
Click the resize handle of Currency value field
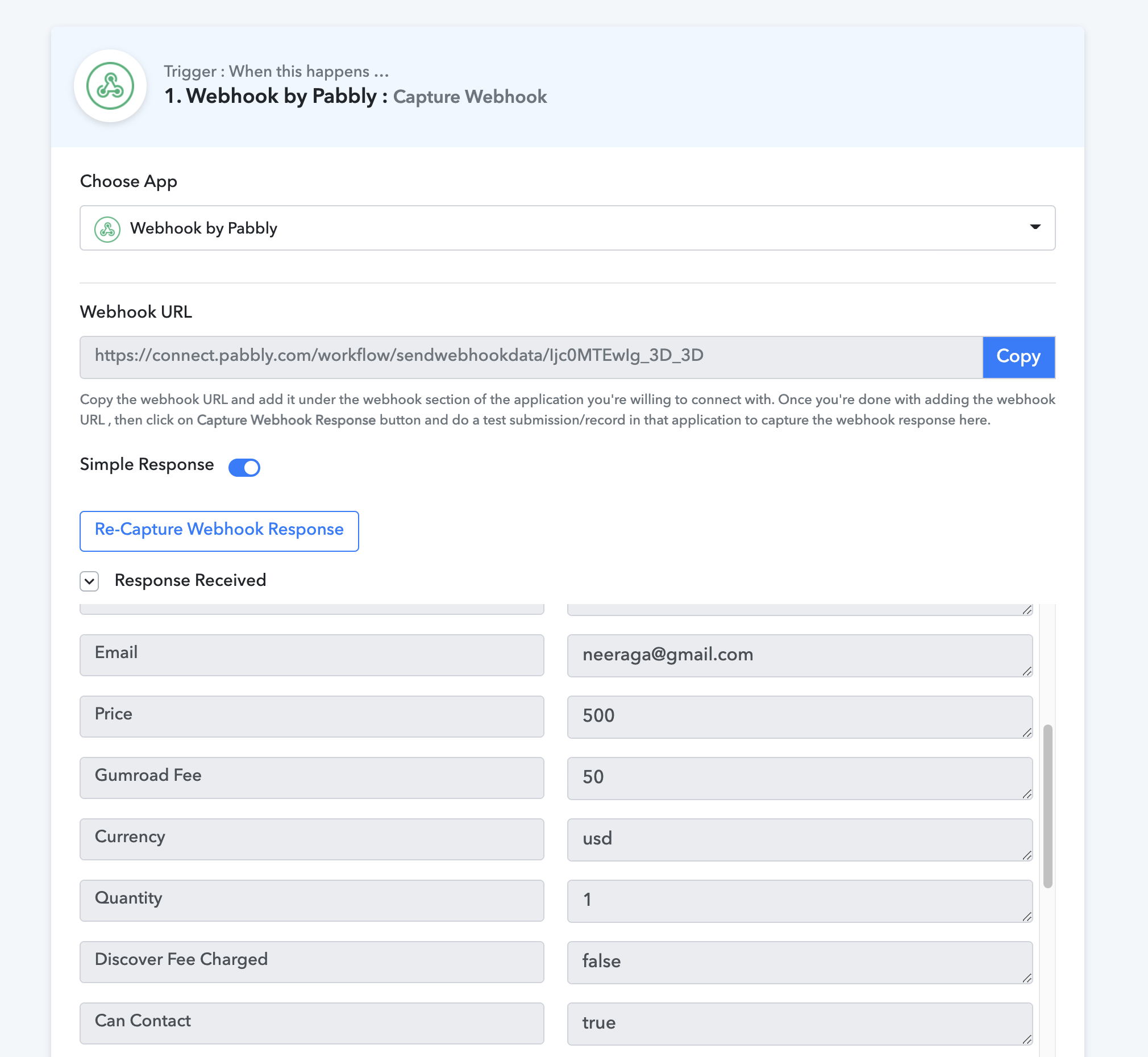[x=1027, y=855]
